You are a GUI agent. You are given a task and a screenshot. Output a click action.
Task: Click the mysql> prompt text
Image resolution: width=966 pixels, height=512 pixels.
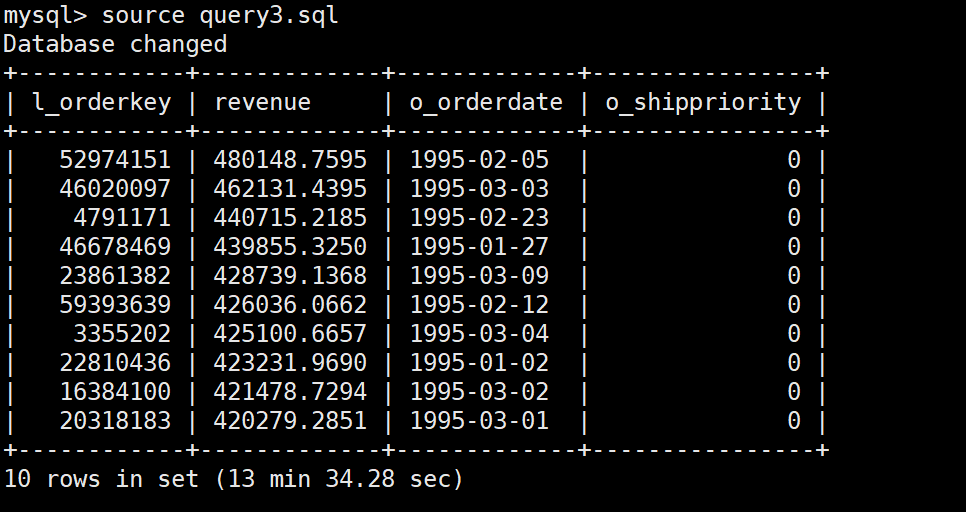pos(43,15)
